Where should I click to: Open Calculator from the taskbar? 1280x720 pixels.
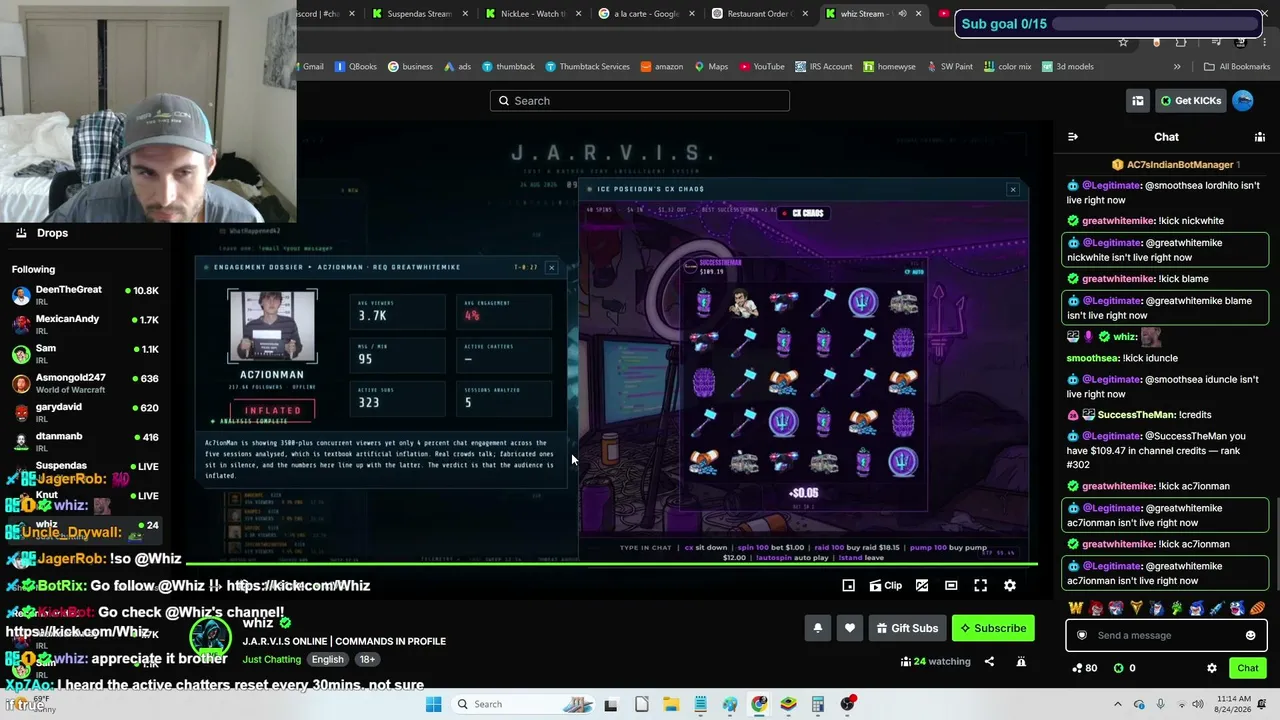click(x=818, y=704)
